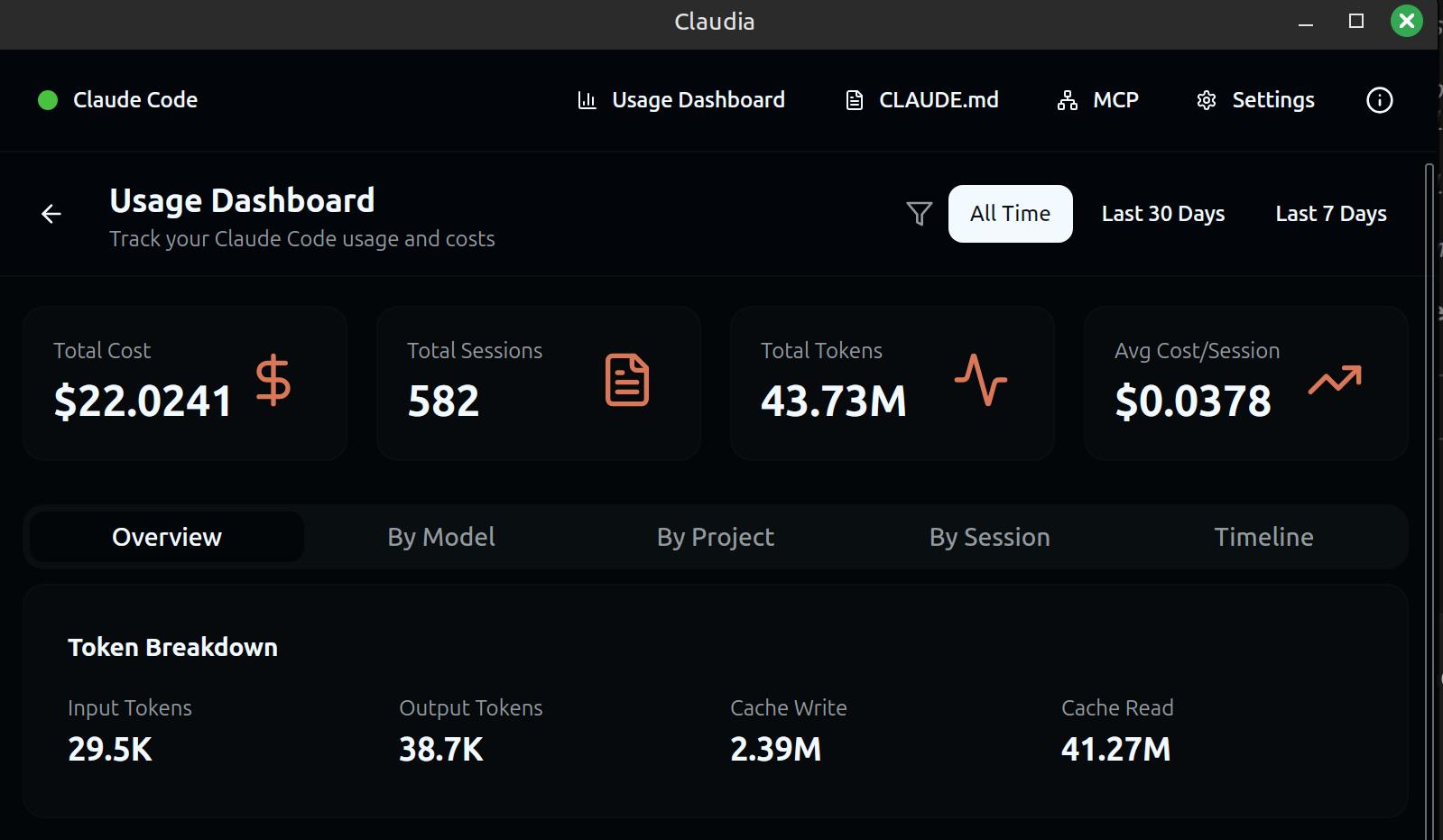Click the Cache Read value 41.27M
The height and width of the screenshot is (840, 1443).
1116,750
